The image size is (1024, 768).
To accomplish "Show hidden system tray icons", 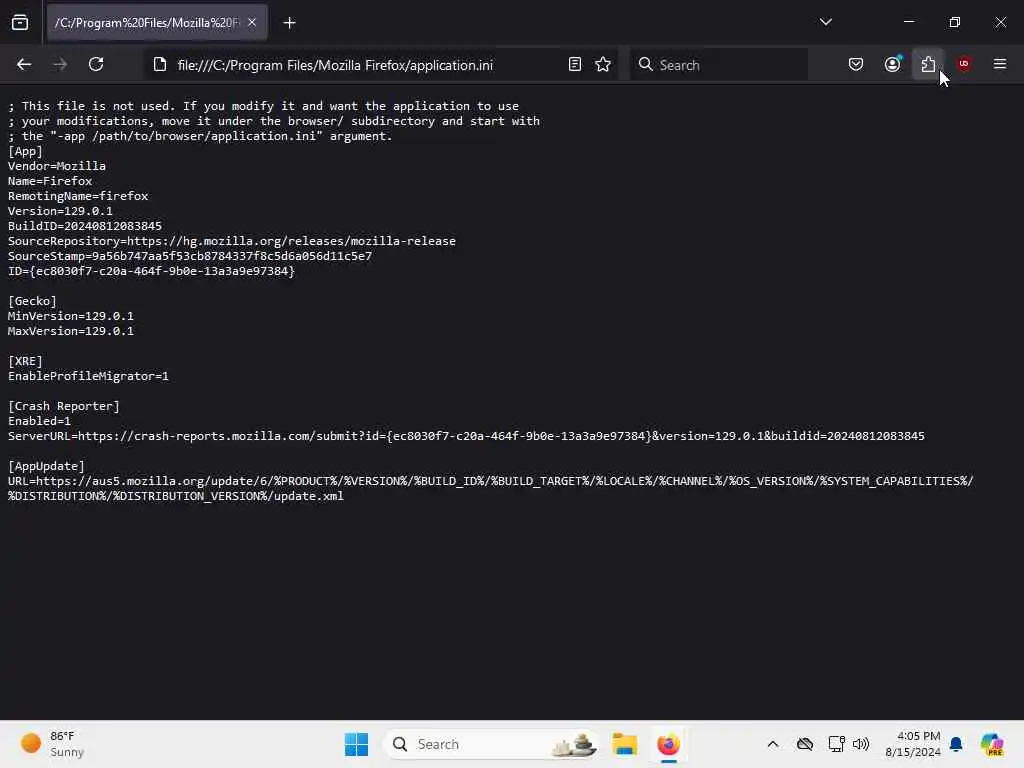I will click(x=773, y=744).
